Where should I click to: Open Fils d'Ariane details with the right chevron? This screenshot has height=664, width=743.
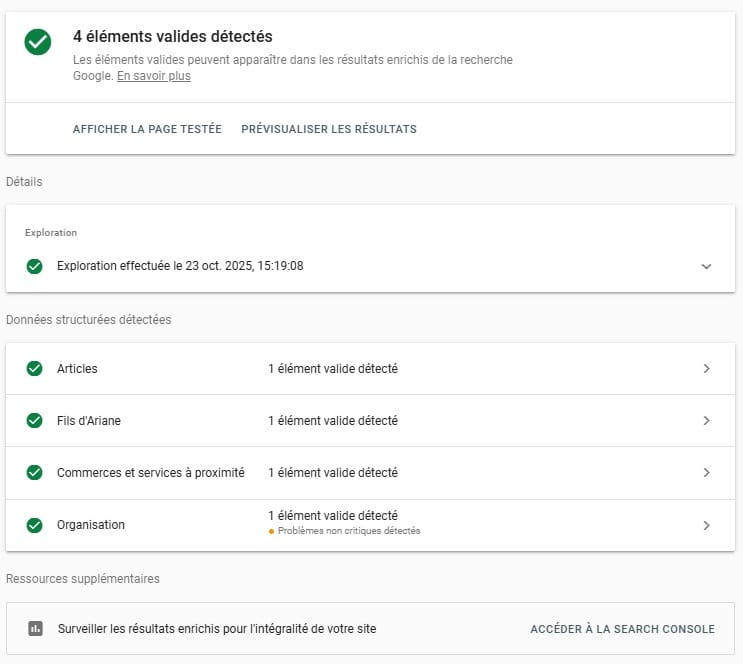[706, 420]
